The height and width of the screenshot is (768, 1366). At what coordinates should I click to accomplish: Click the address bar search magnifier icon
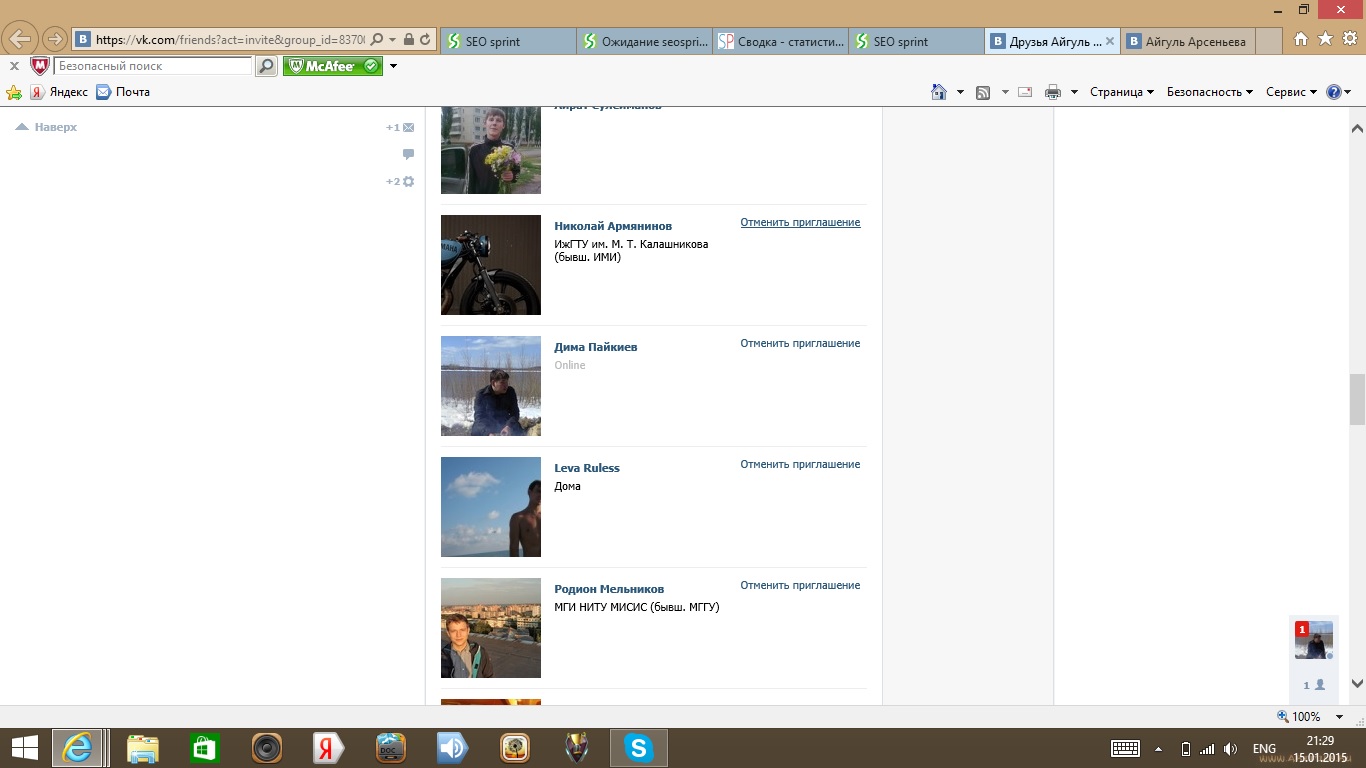pos(377,40)
